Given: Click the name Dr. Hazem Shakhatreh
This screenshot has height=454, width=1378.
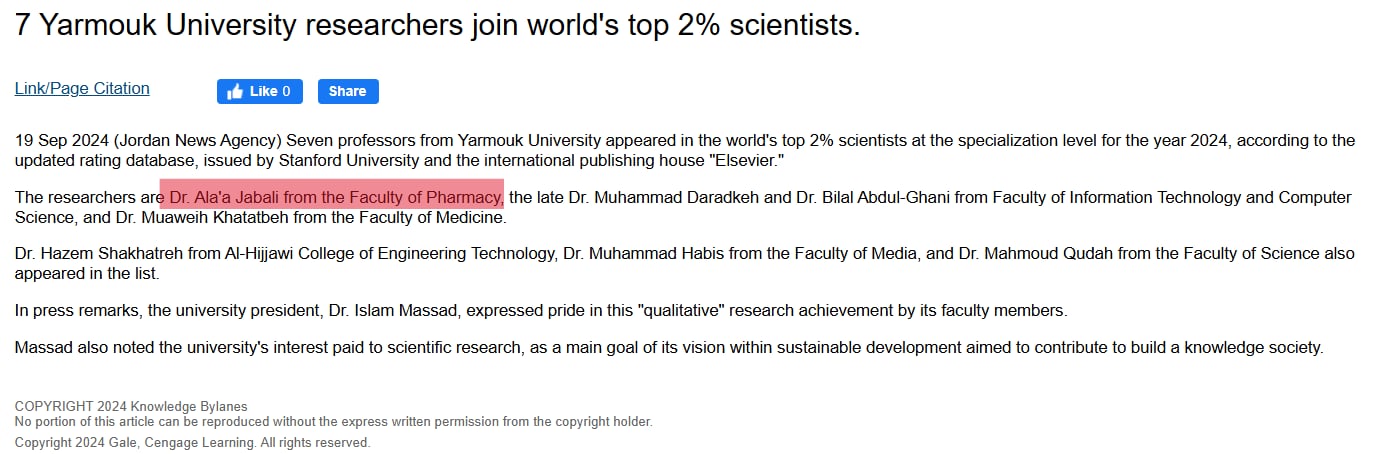Looking at the screenshot, I should tap(100, 254).
